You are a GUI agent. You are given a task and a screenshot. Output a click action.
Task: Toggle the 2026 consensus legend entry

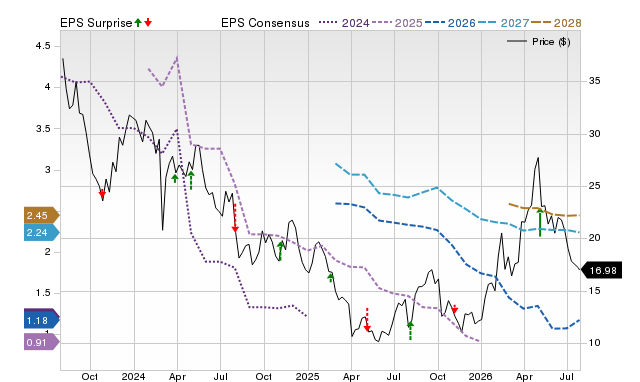pyautogui.click(x=450, y=23)
